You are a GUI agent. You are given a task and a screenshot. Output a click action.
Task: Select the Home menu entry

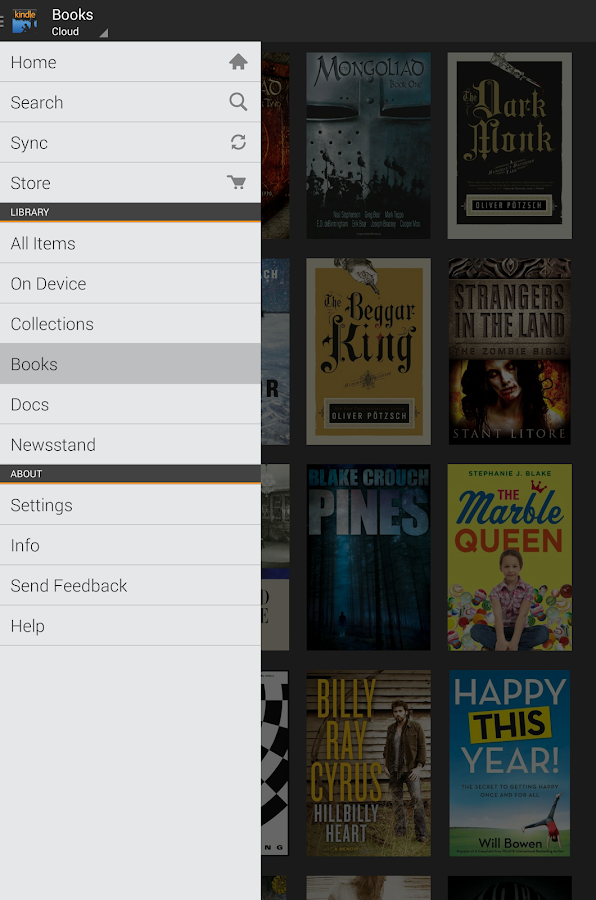[130, 61]
